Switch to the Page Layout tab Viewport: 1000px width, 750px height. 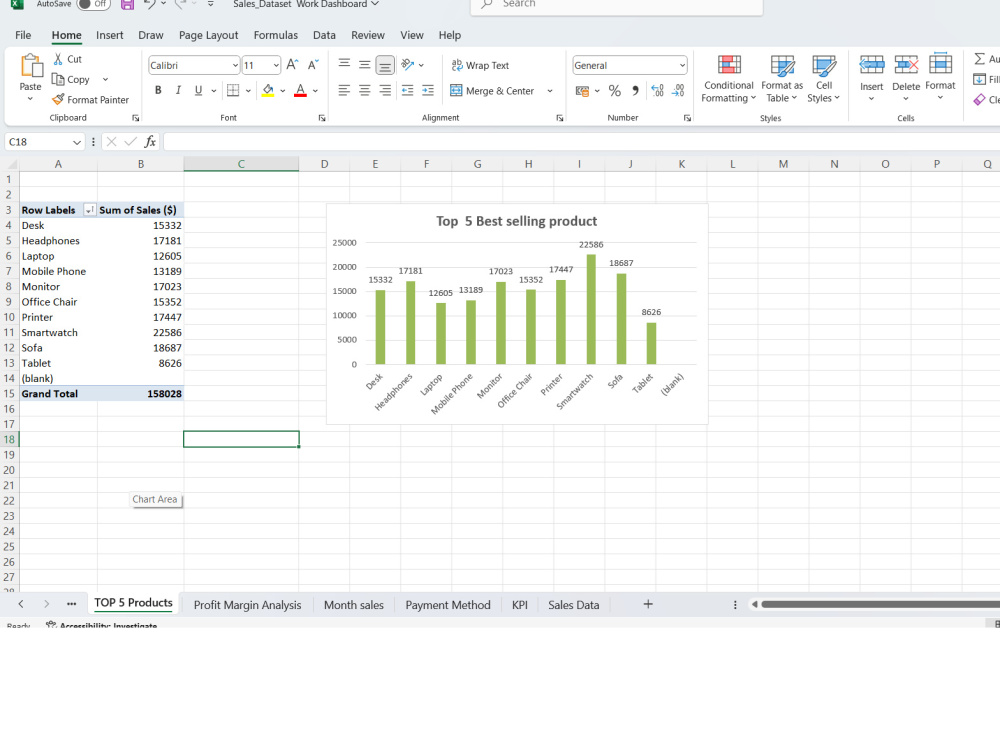(209, 35)
